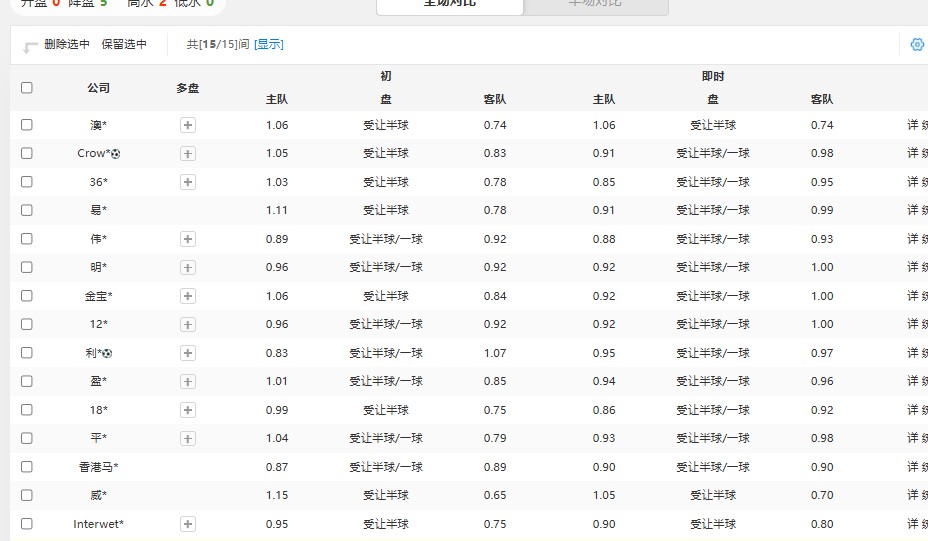Open the settings gear icon

(917, 44)
